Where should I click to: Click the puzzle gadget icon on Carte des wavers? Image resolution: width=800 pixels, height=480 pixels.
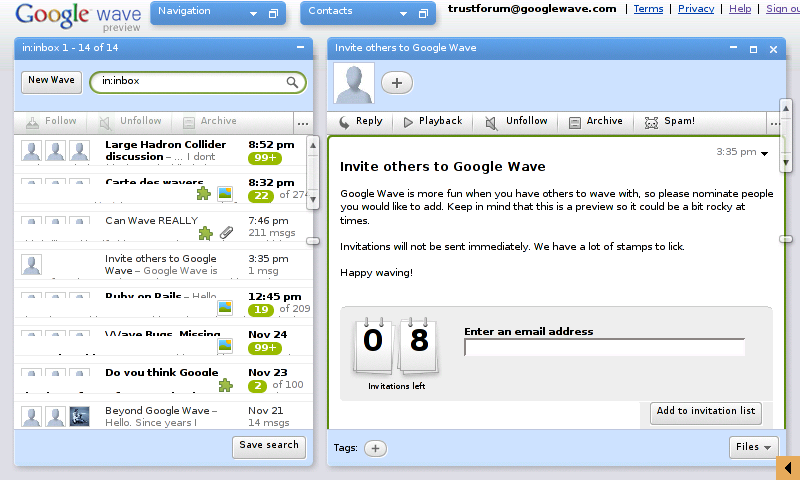(204, 193)
